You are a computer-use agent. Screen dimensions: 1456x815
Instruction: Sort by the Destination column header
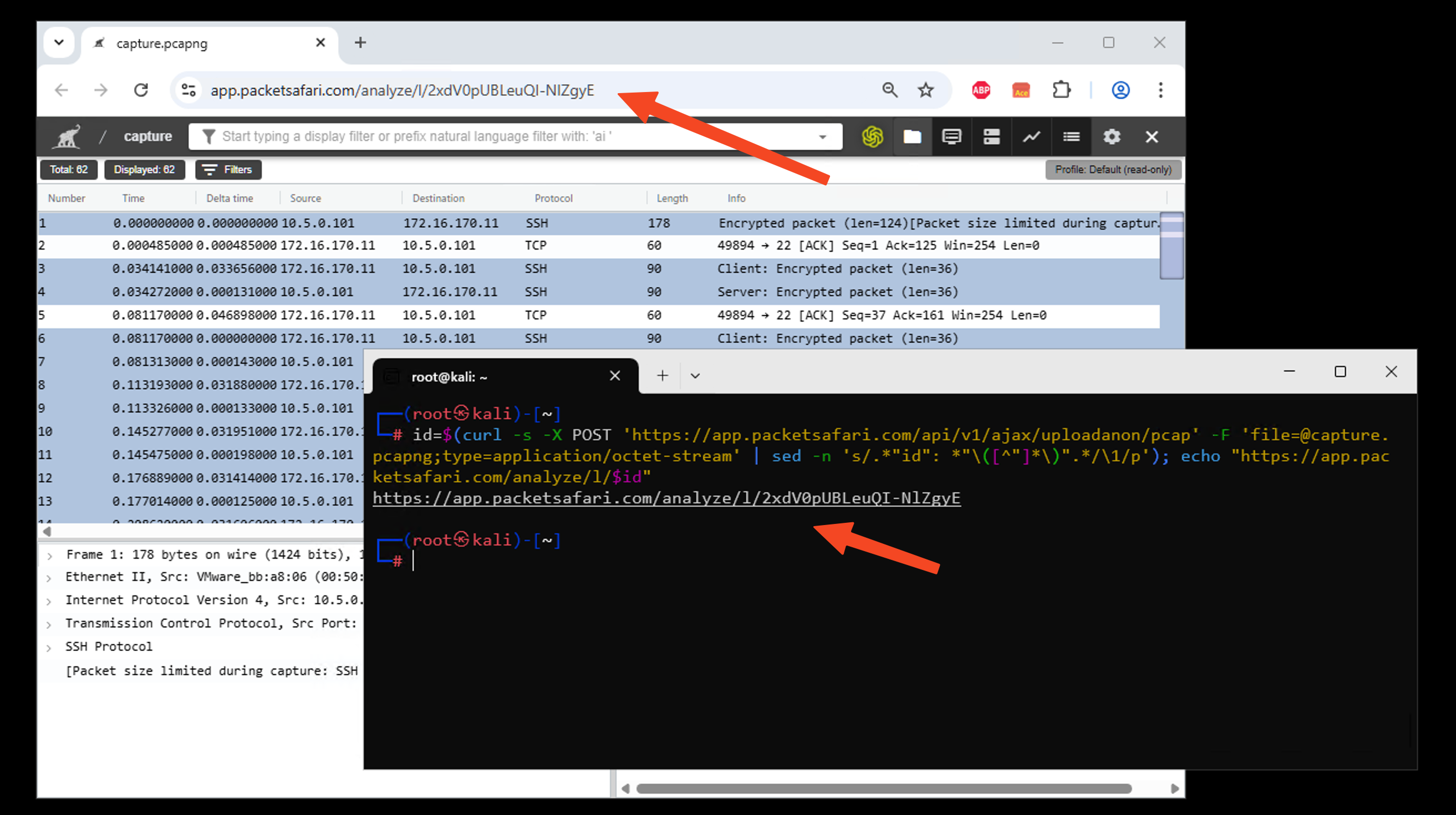(x=438, y=198)
